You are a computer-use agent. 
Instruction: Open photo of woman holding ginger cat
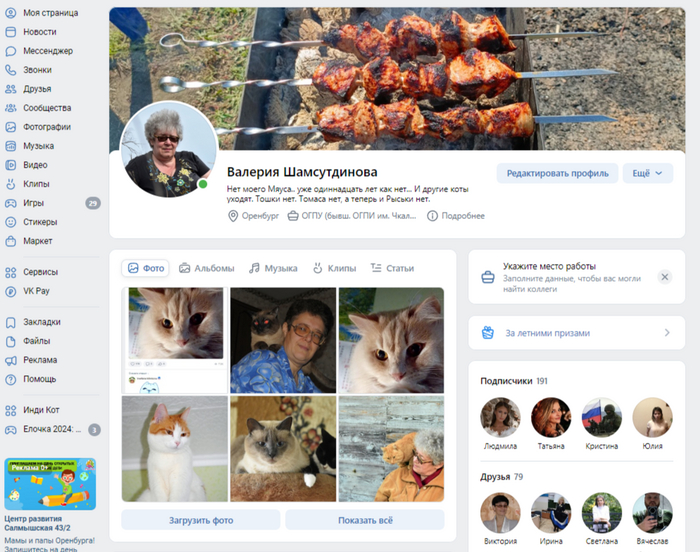[392, 449]
